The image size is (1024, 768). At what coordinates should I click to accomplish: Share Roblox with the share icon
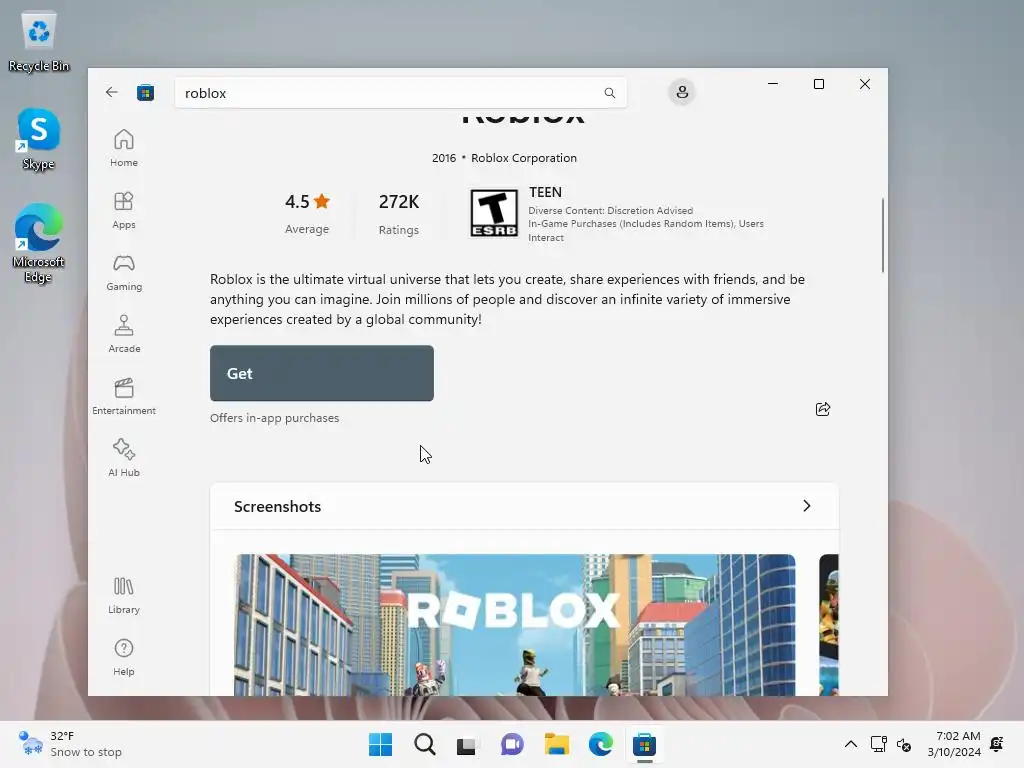823,409
